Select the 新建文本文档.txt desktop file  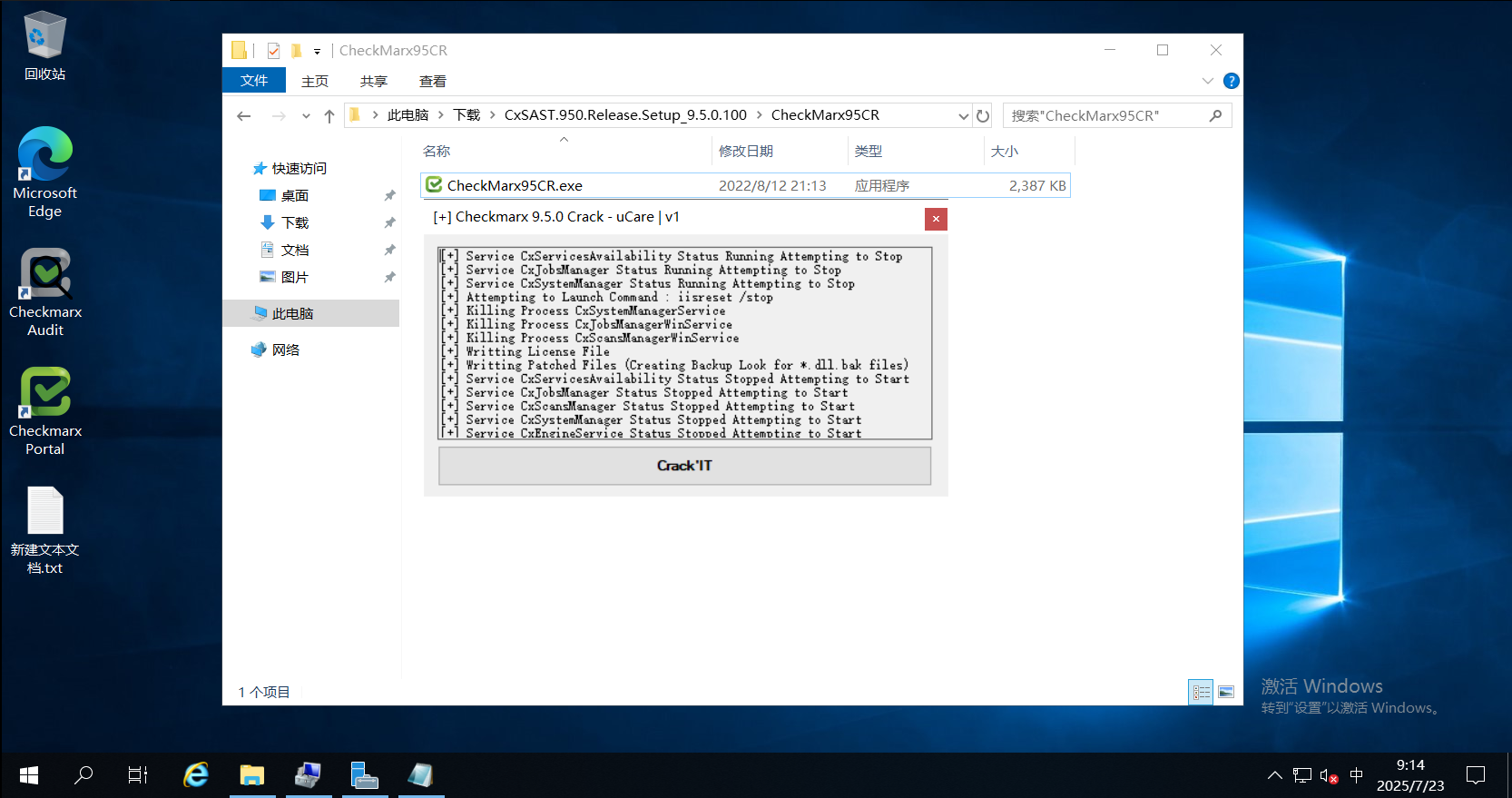click(x=44, y=530)
